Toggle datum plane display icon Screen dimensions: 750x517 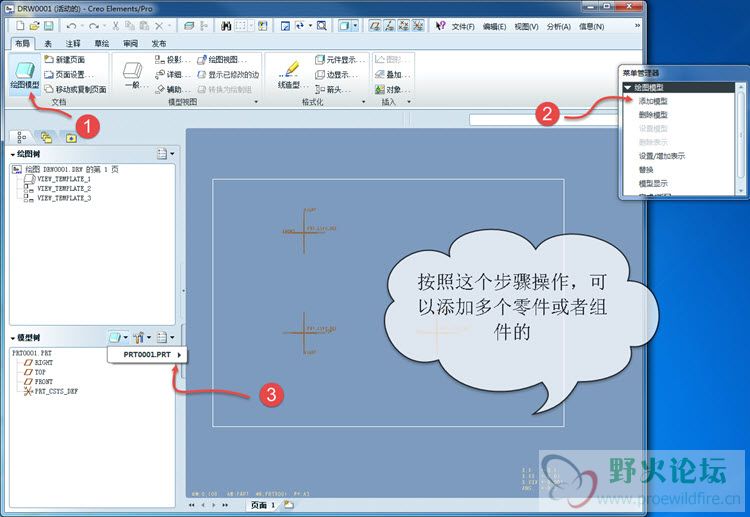[x=375, y=26]
